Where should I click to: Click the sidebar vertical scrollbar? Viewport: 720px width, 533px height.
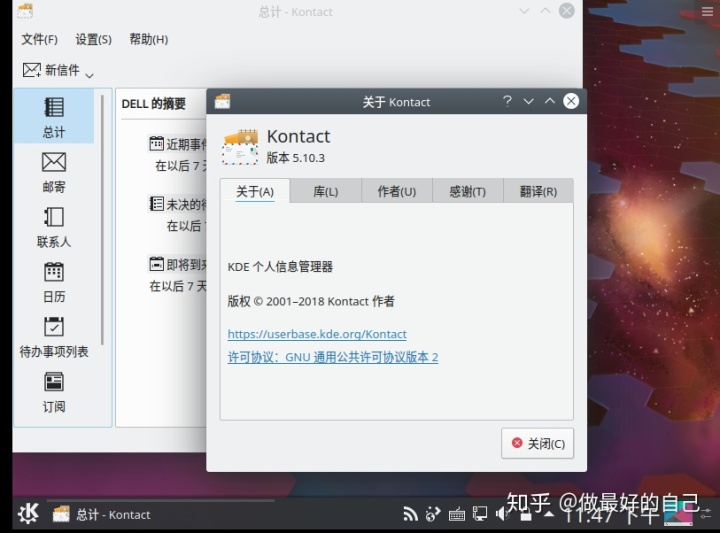(x=102, y=219)
